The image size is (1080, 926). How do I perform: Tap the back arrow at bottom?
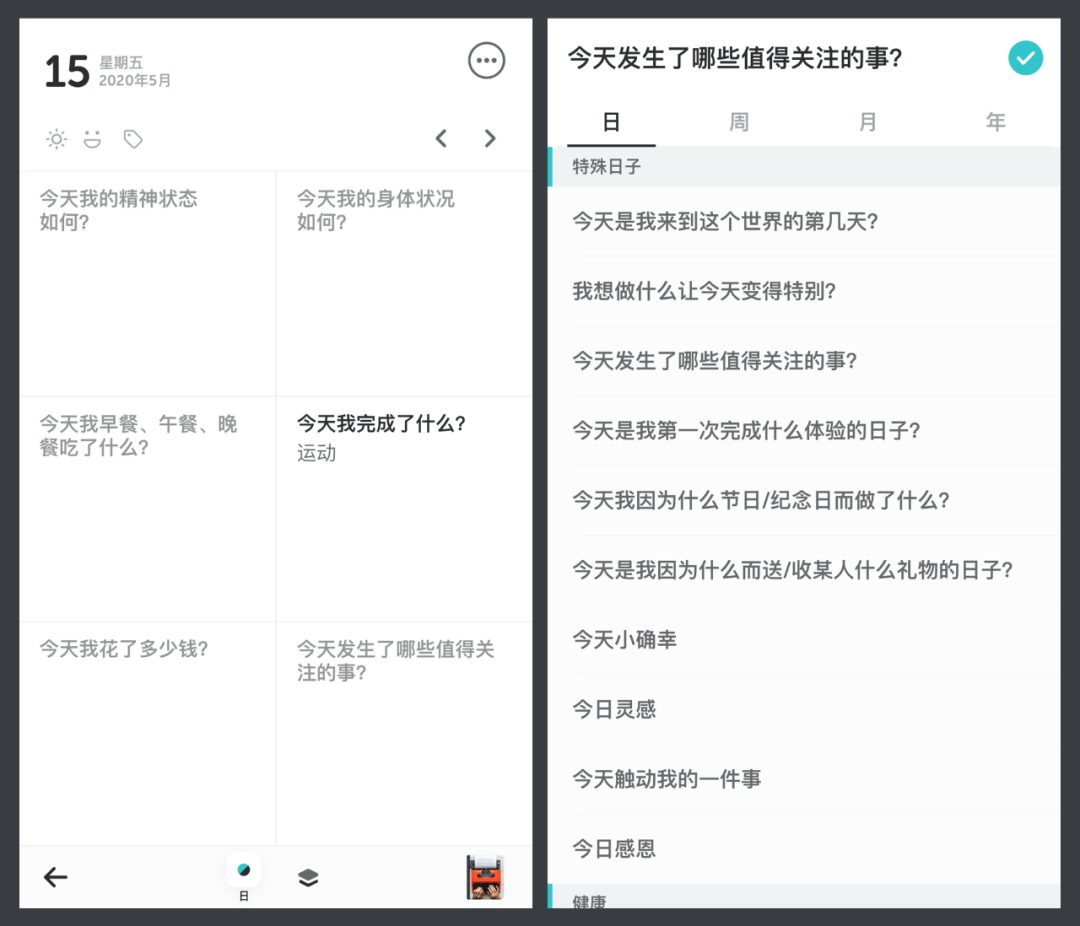(56, 877)
